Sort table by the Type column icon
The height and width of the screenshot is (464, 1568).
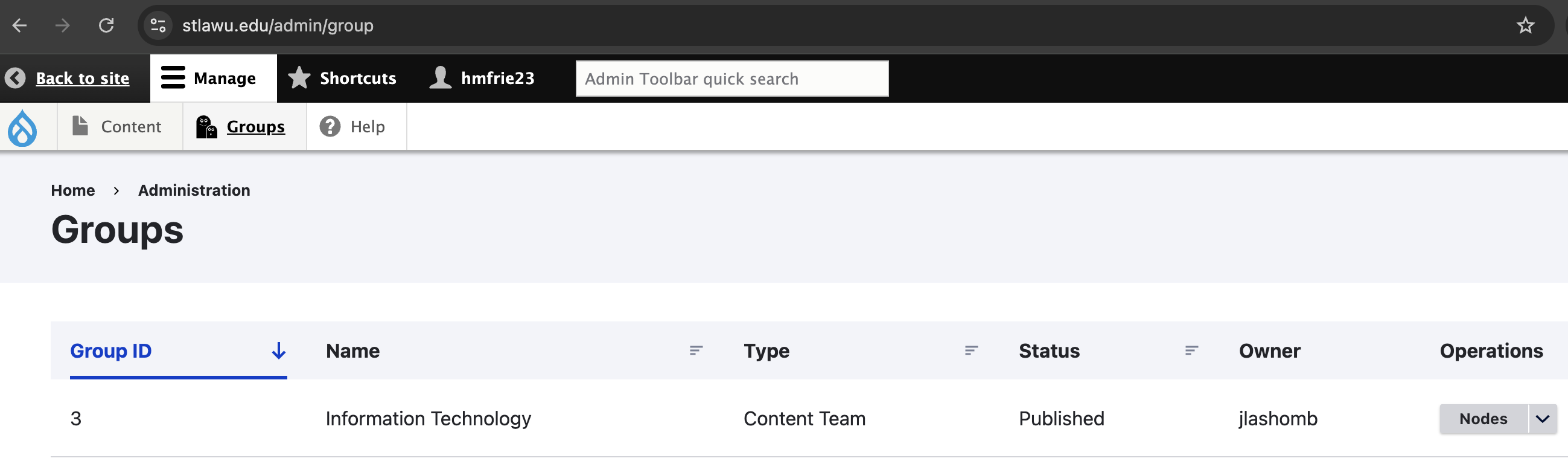[971, 350]
